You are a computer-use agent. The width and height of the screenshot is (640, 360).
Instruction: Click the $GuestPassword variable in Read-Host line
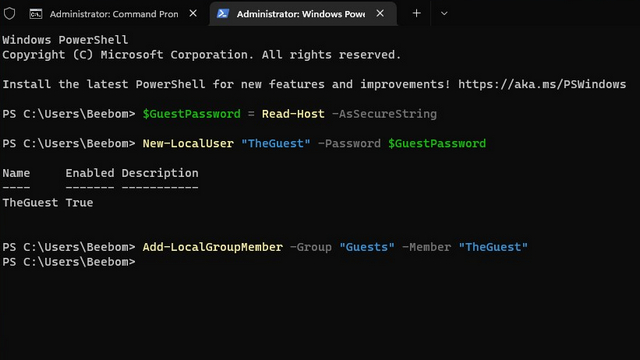191,114
